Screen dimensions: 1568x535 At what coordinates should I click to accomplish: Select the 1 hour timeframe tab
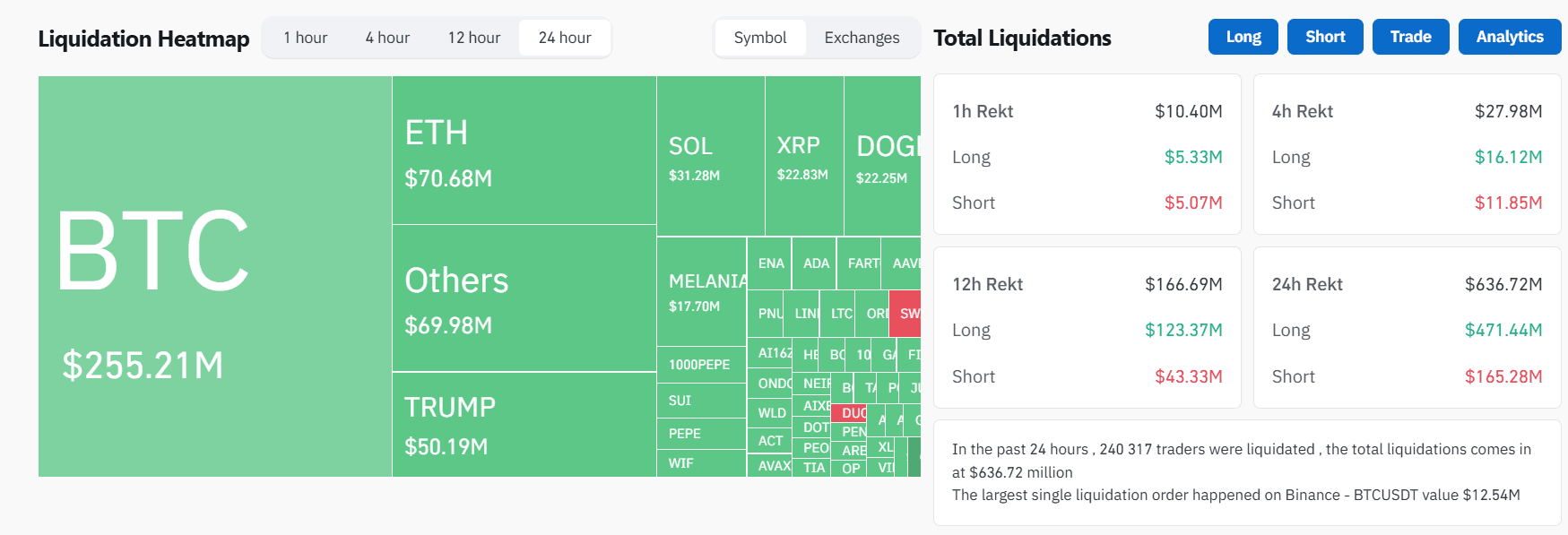pos(305,38)
